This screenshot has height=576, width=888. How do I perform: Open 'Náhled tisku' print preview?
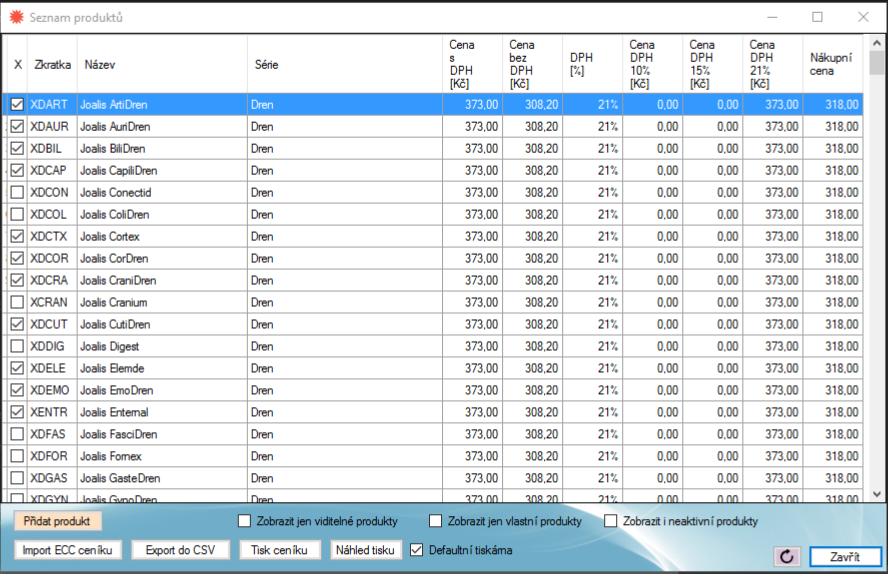pyautogui.click(x=365, y=550)
